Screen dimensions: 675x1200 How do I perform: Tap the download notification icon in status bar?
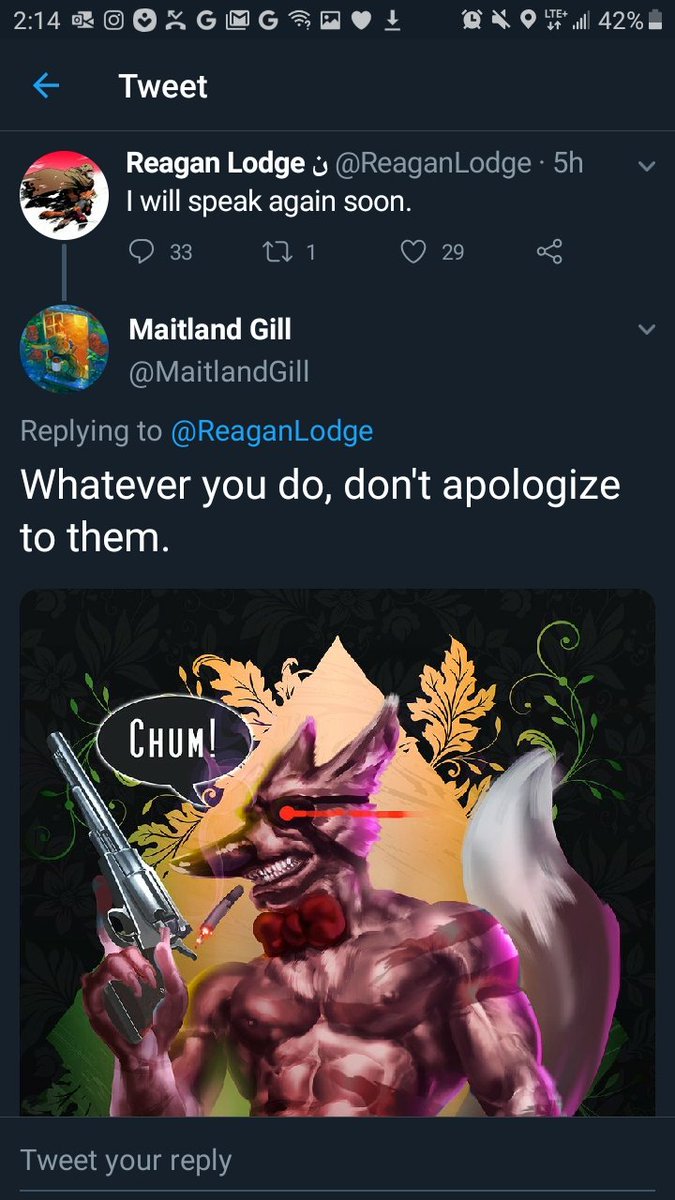(393, 20)
